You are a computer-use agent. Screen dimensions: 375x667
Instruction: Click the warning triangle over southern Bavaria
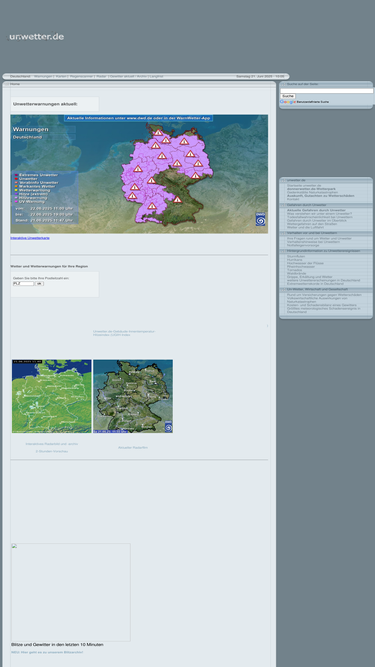177,200
